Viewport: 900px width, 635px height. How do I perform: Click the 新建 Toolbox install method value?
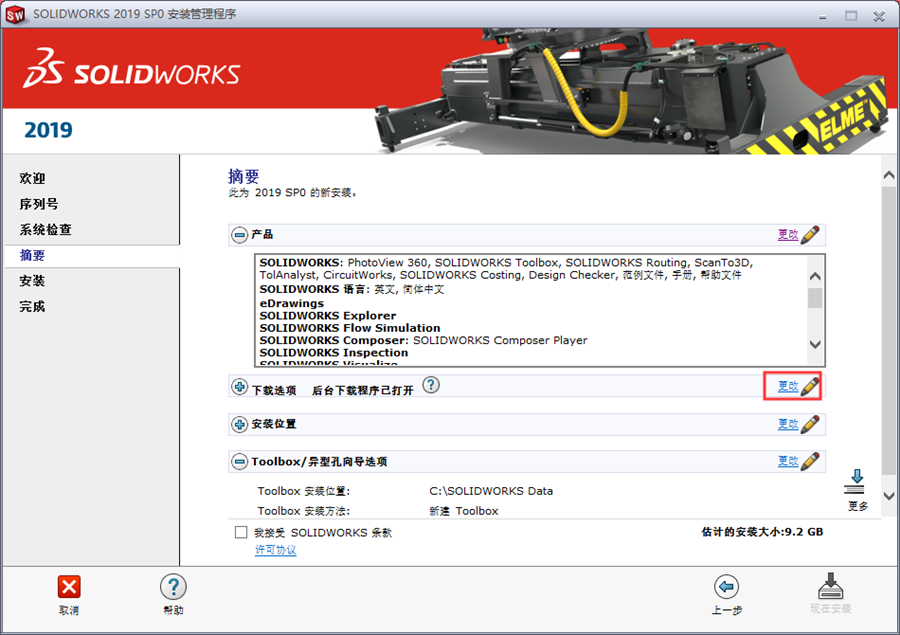pos(464,511)
